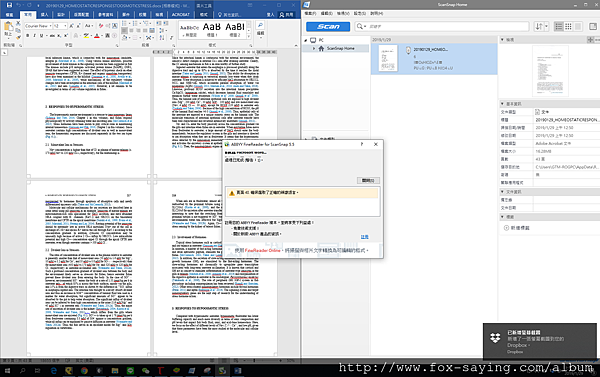
Task: Open the search options magnifier dropdown
Action: [x=361, y=26]
